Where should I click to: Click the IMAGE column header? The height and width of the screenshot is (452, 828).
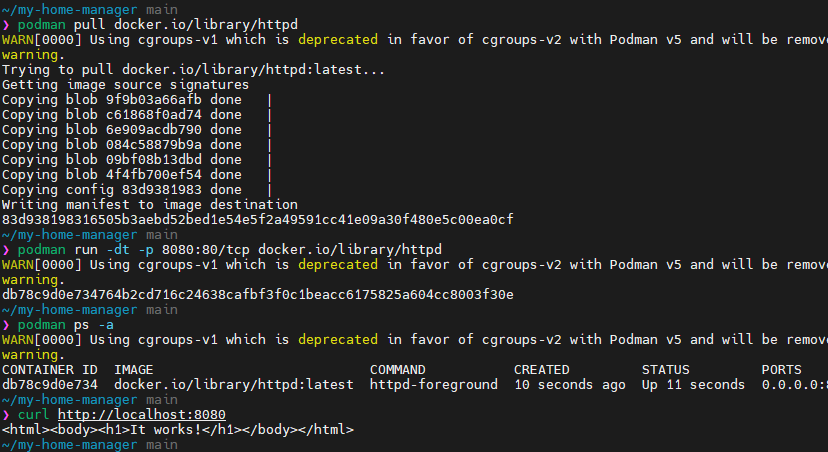point(134,370)
